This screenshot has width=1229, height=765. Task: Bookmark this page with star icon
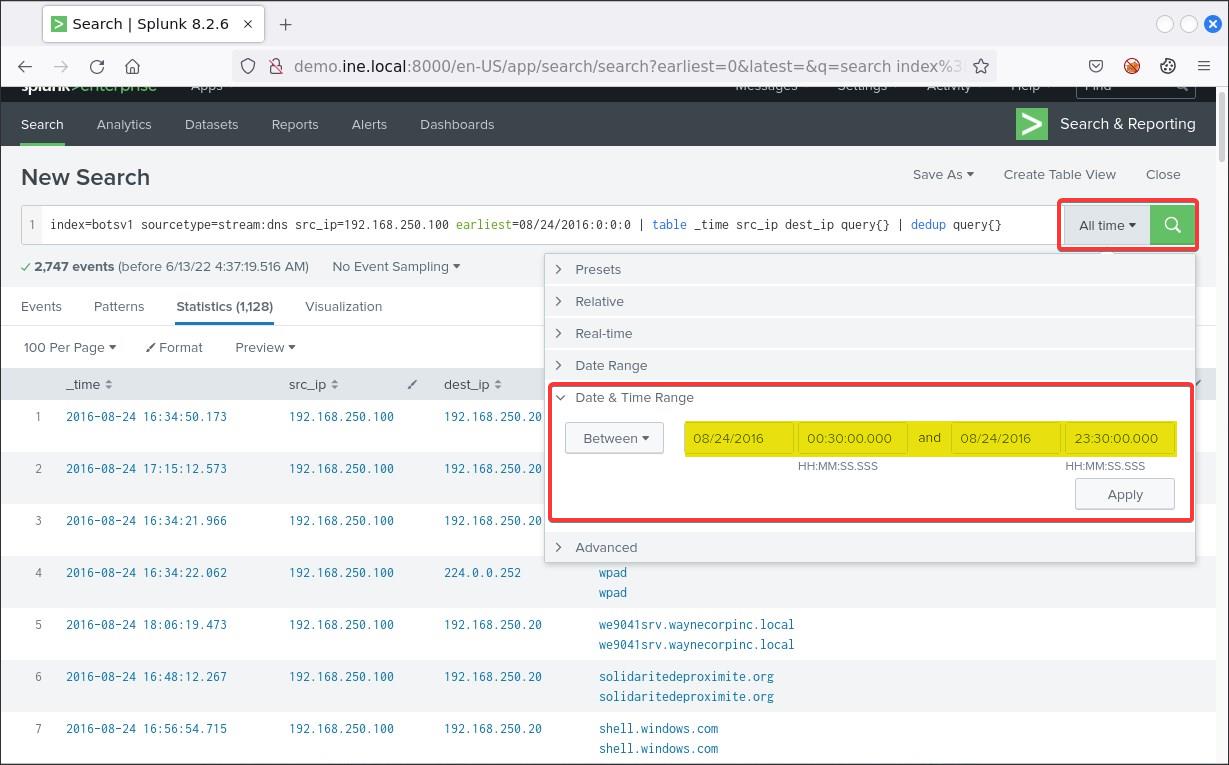coord(981,66)
